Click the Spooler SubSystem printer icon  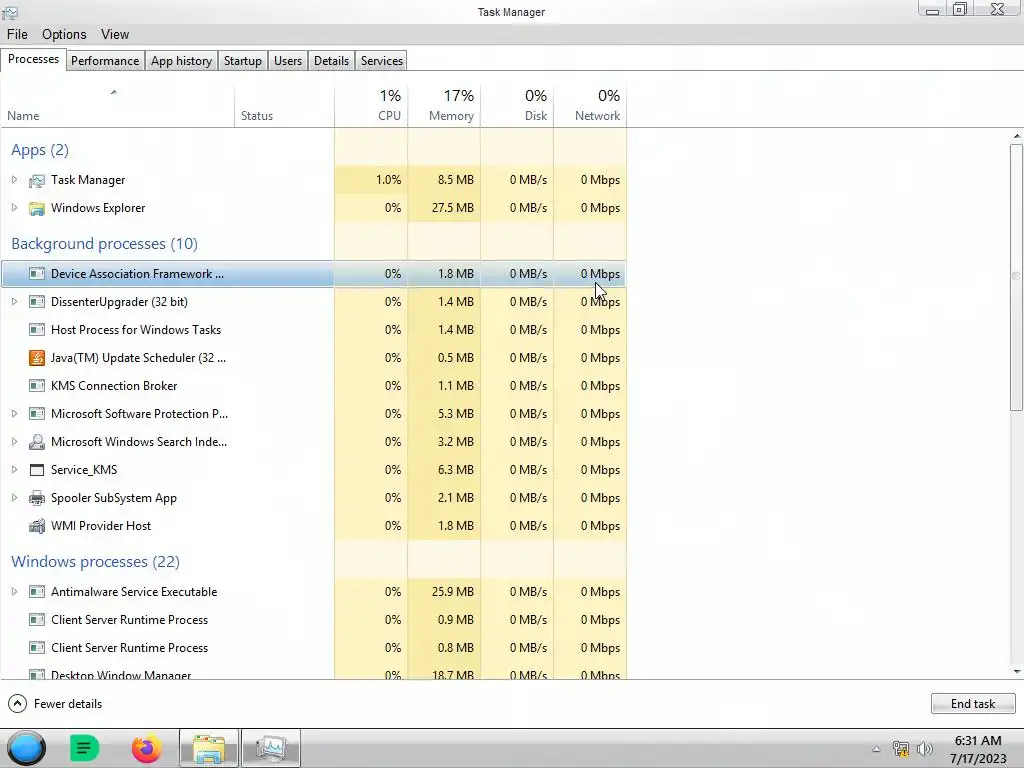click(37, 498)
